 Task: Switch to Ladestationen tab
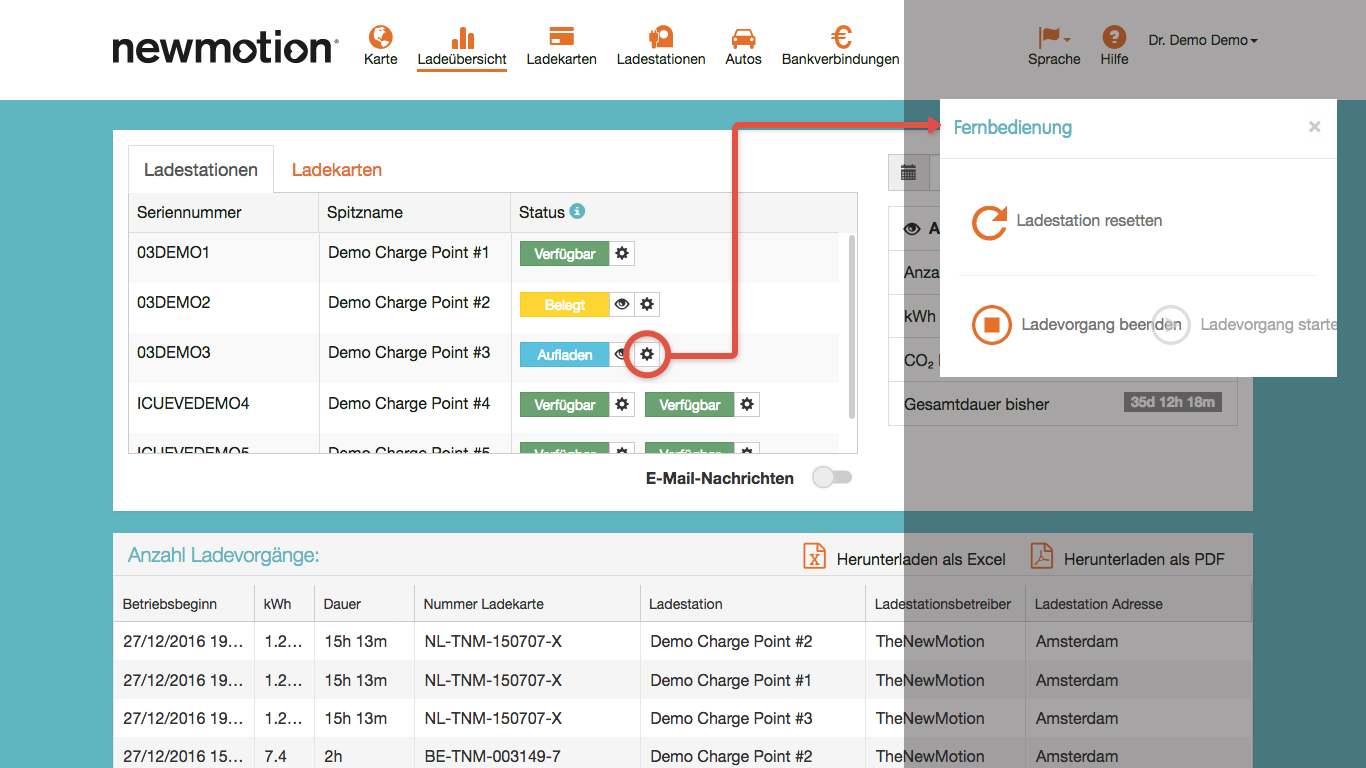[201, 170]
